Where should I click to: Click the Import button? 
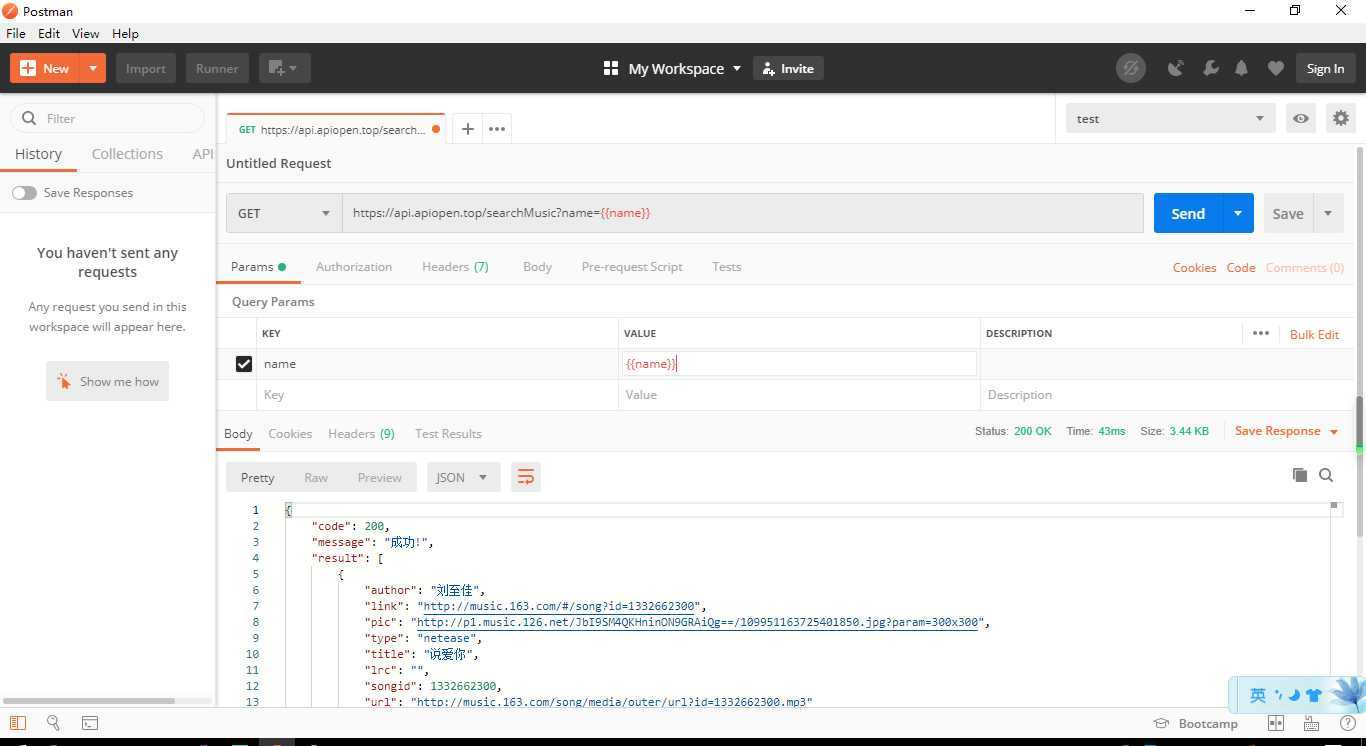(145, 68)
